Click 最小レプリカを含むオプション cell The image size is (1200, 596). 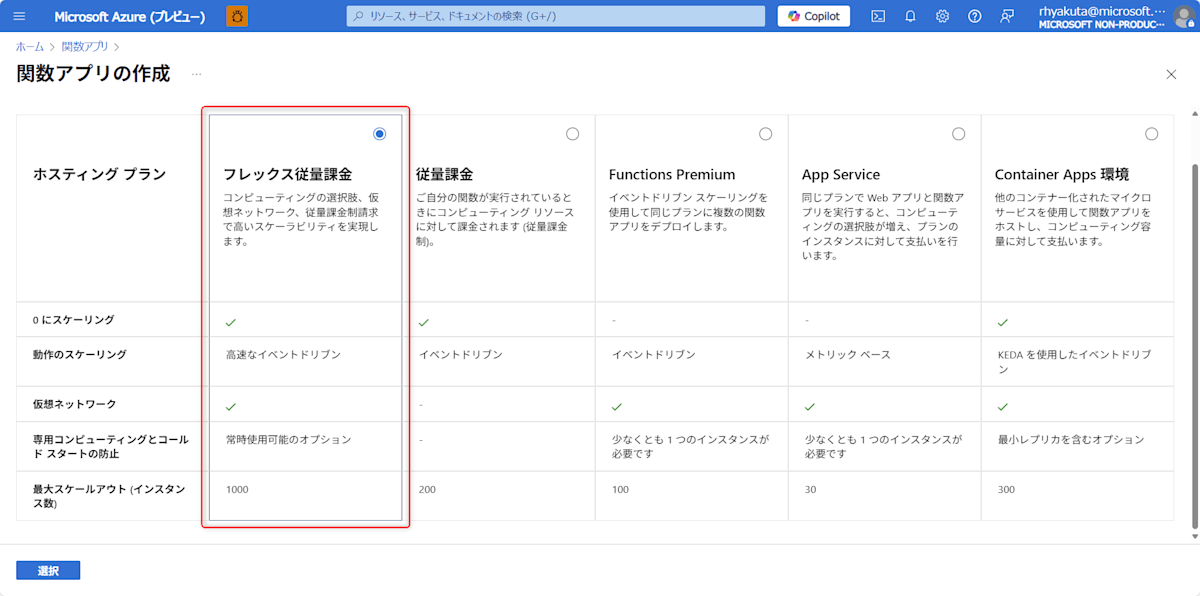tap(1070, 439)
